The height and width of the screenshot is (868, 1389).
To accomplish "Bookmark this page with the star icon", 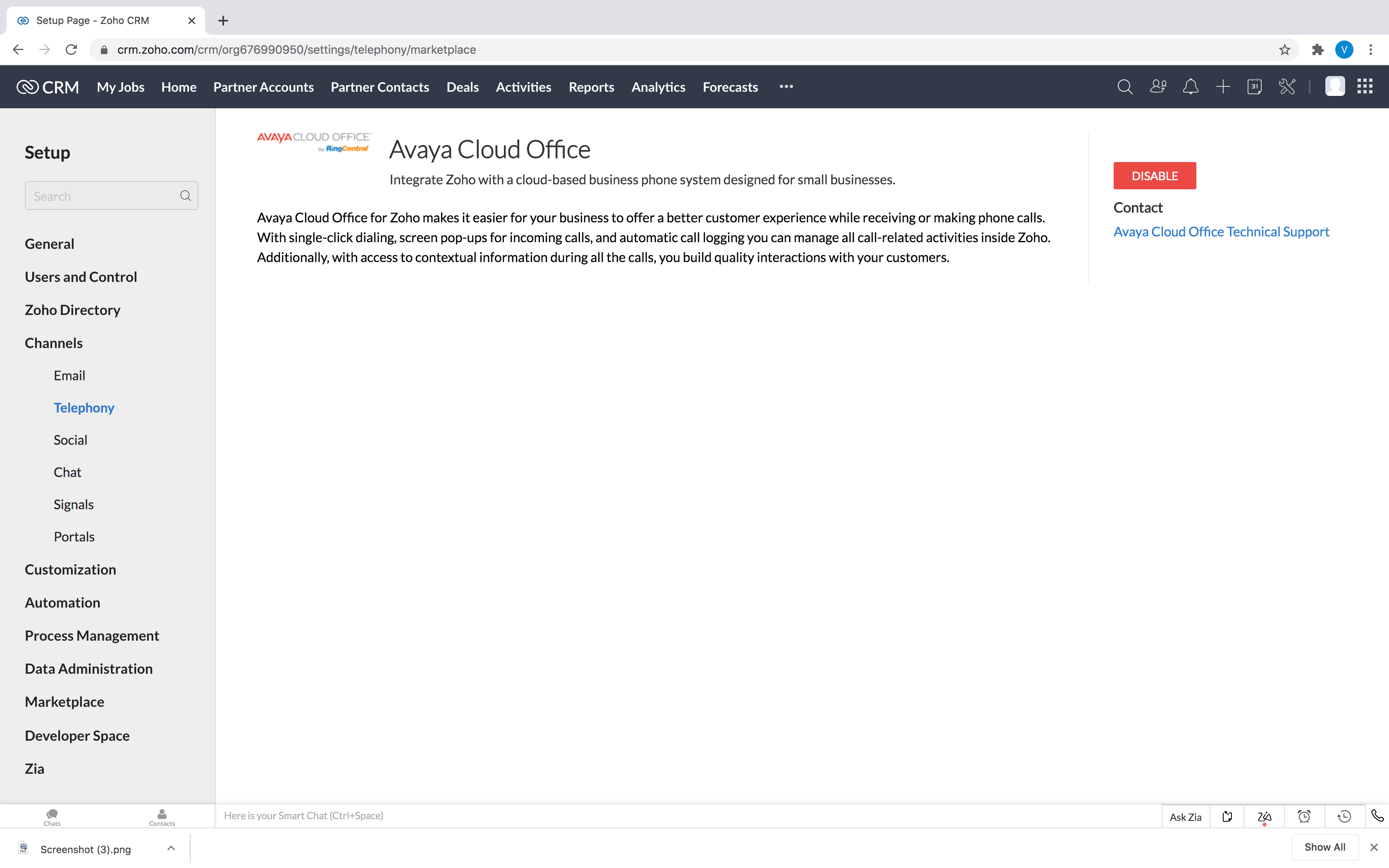I will (1284, 50).
